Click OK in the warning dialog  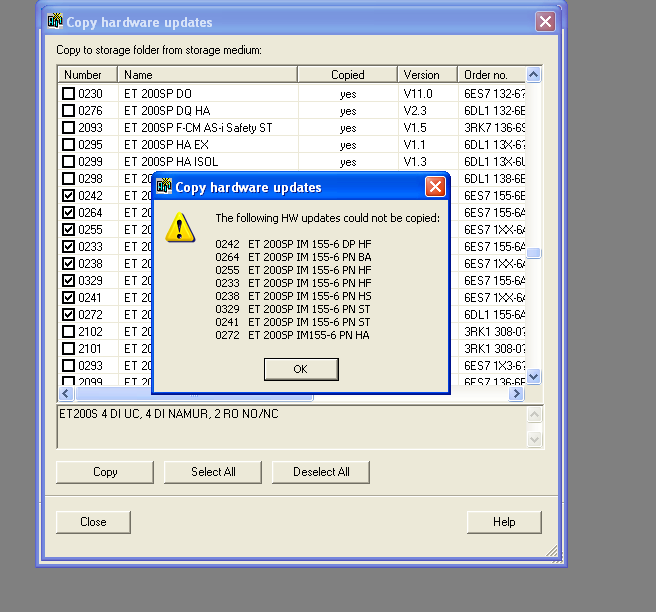tap(301, 369)
